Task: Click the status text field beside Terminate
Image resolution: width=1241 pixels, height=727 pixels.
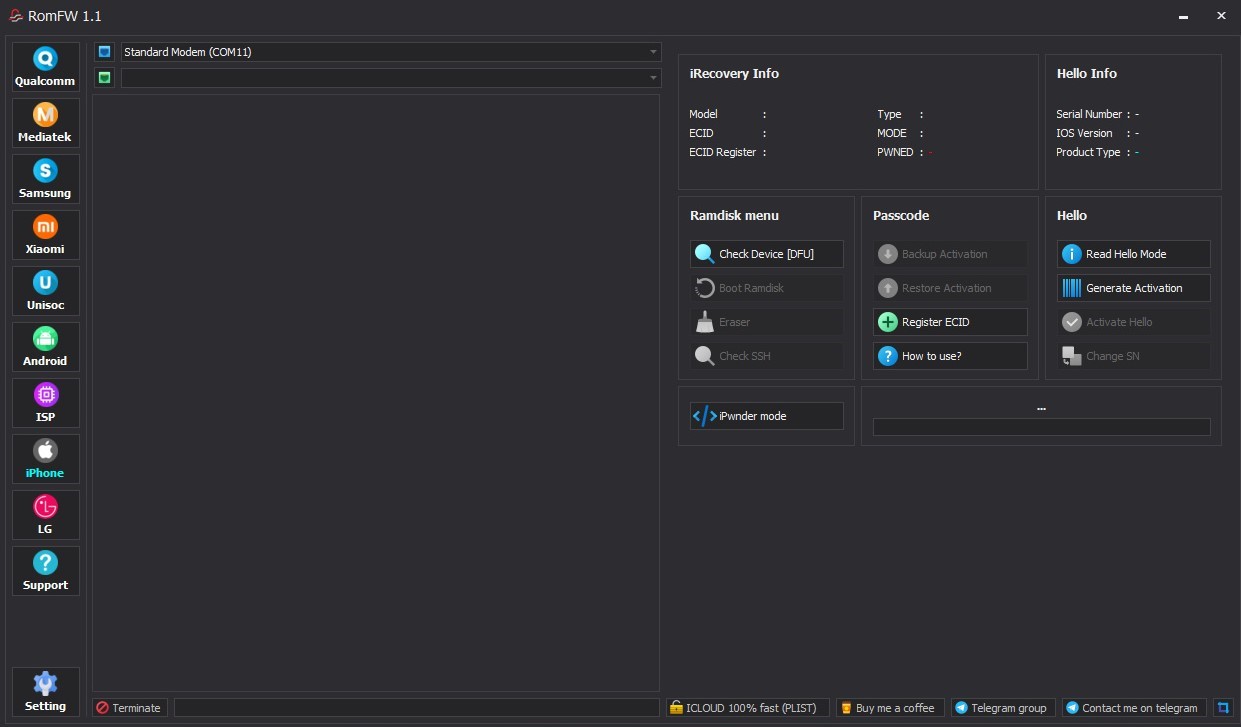Action: pos(417,708)
